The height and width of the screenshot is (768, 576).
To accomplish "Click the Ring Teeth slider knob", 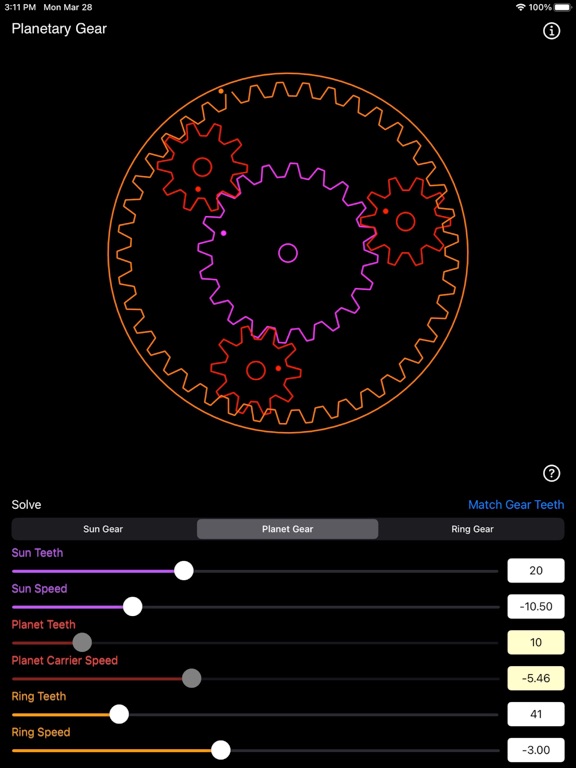I will coord(119,714).
